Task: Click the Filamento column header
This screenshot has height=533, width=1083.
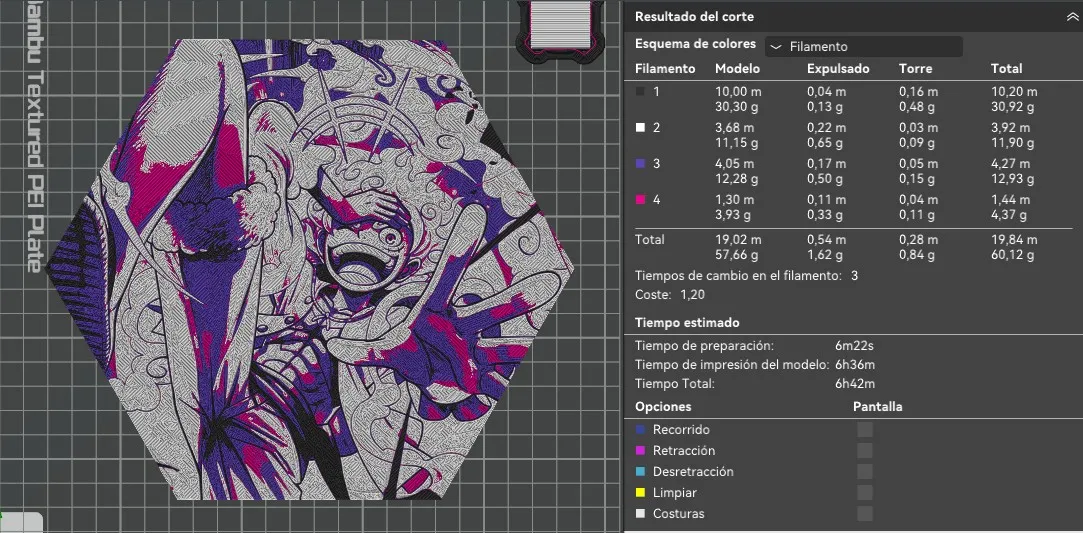Action: tap(664, 68)
